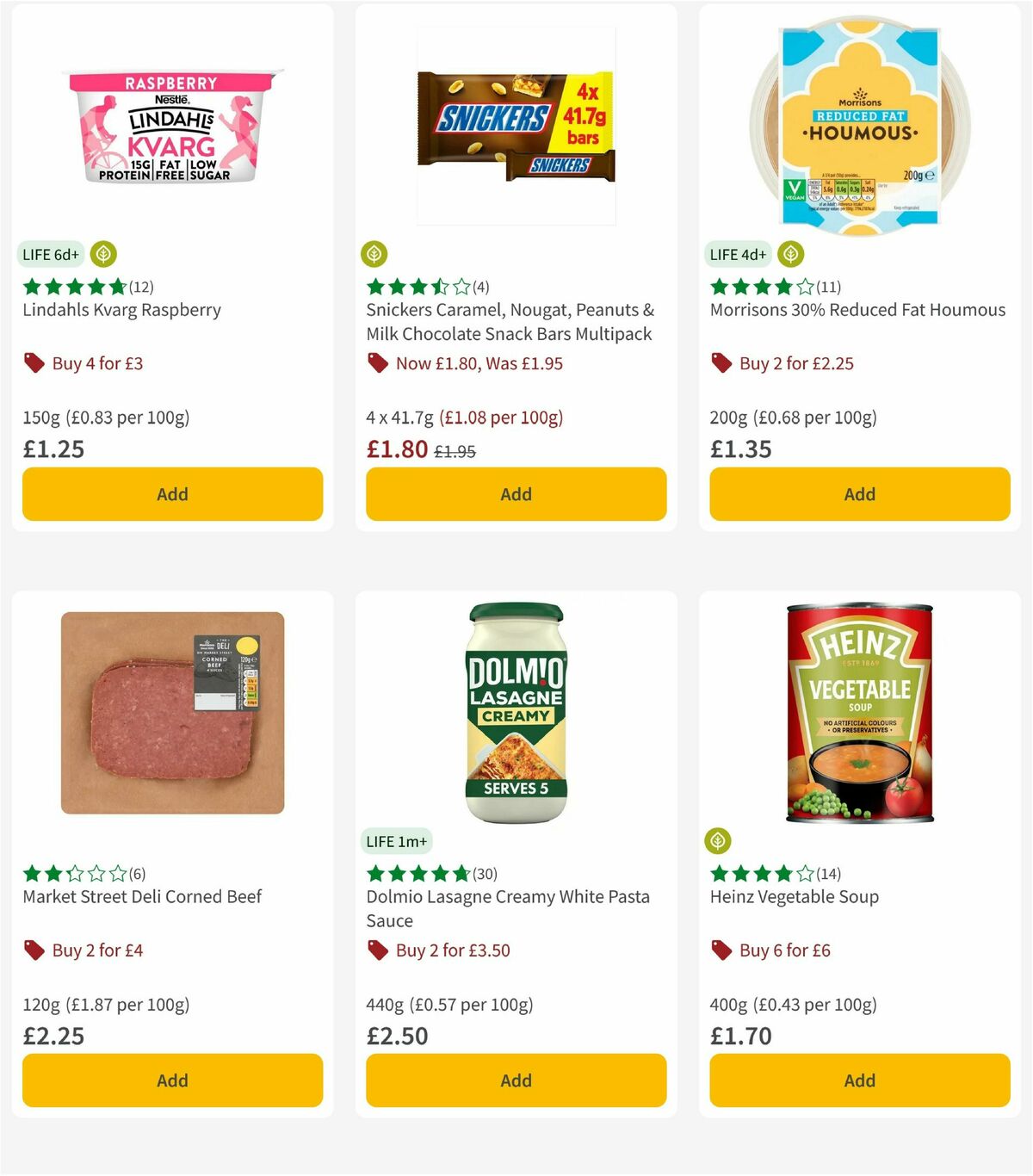This screenshot has height=1176, width=1033.
Task: Add Dolmio Lasagne Creamy sauce to basket
Action: [516, 1080]
